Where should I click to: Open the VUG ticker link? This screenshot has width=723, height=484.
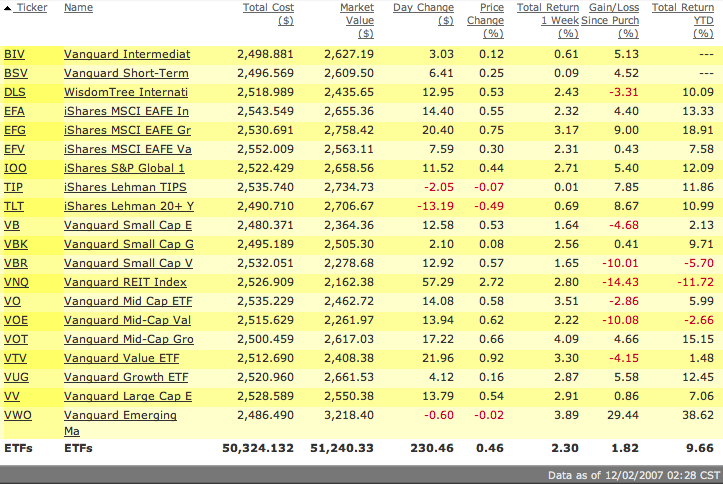16,377
